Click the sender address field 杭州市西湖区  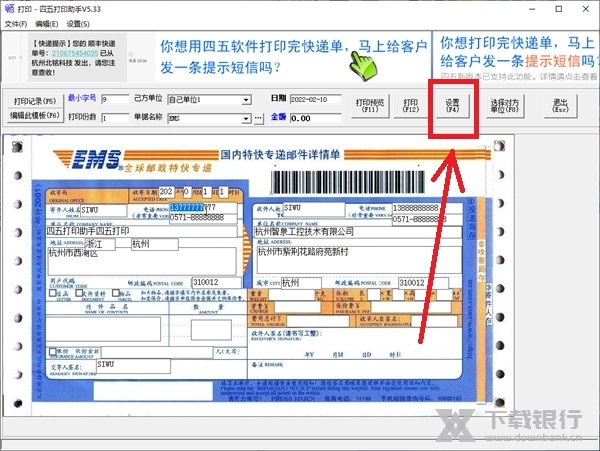(142, 261)
